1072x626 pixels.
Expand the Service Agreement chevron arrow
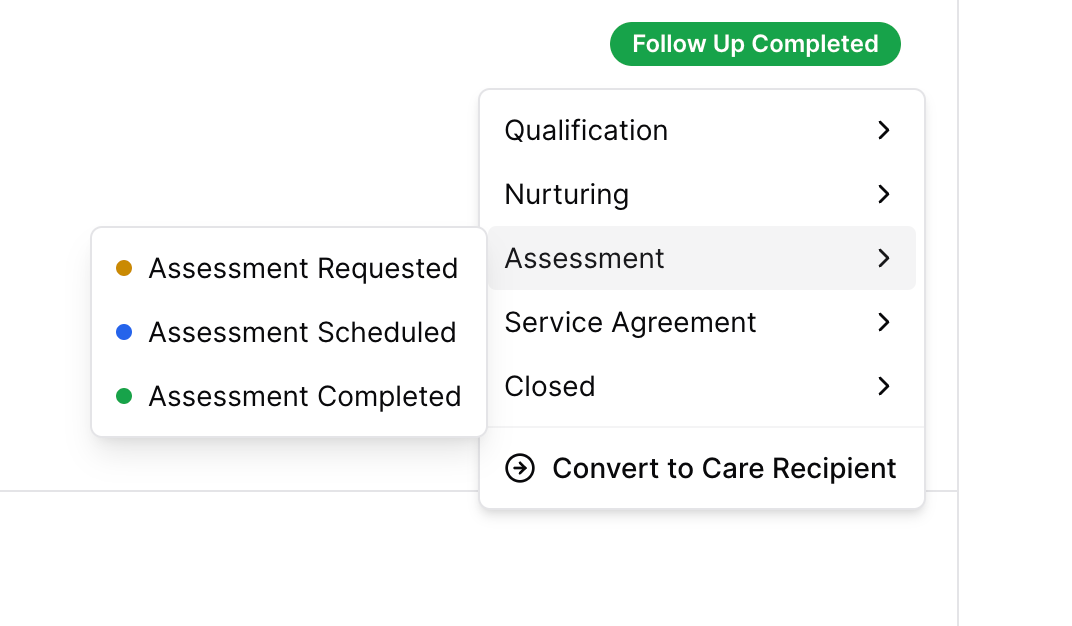pos(883,322)
